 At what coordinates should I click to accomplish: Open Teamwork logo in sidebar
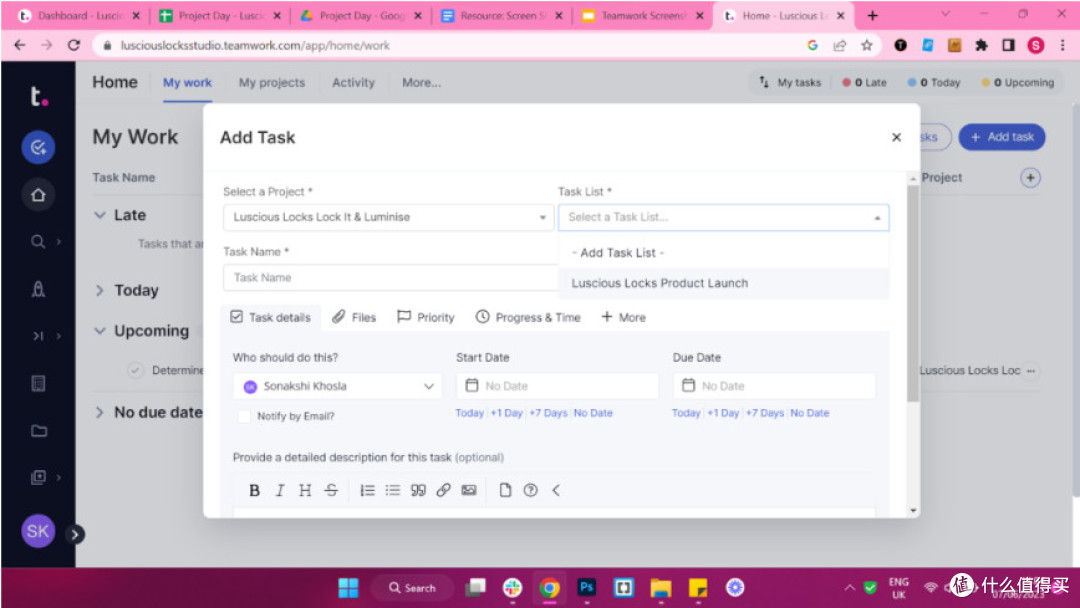39,96
